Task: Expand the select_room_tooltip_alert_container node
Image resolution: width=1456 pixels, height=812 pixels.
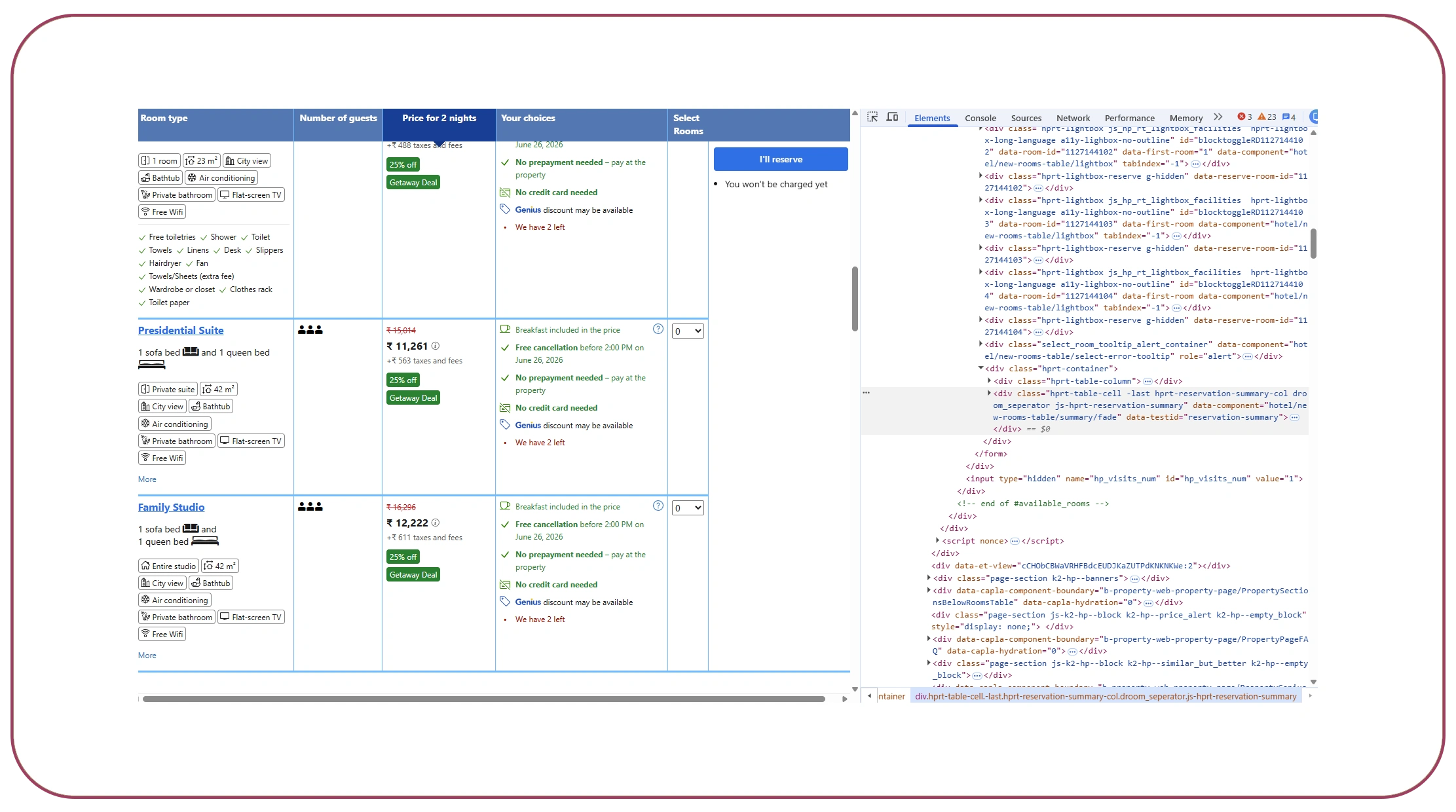Action: (x=980, y=344)
